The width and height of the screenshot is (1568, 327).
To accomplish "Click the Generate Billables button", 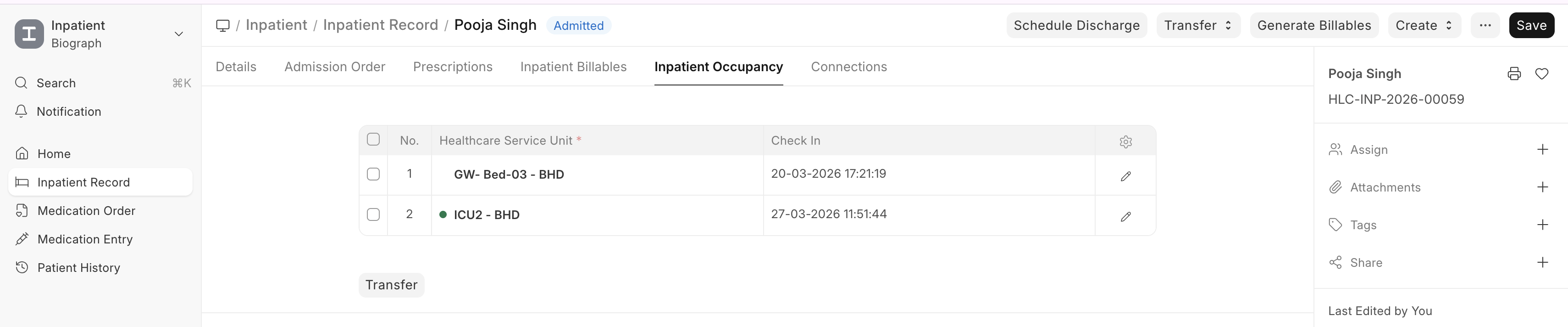I will click(x=1314, y=25).
